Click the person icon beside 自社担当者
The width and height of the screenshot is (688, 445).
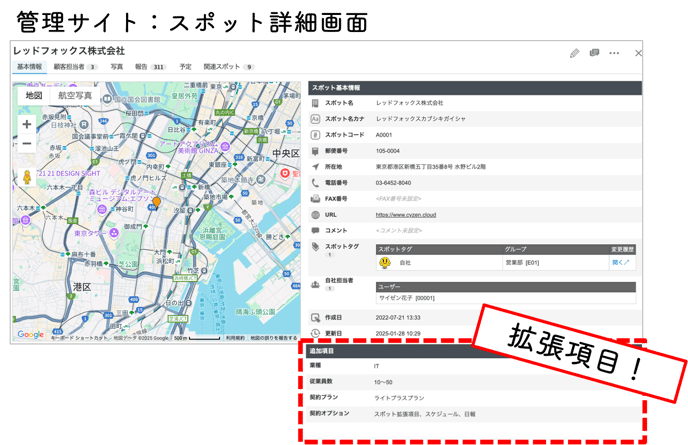[x=315, y=284]
